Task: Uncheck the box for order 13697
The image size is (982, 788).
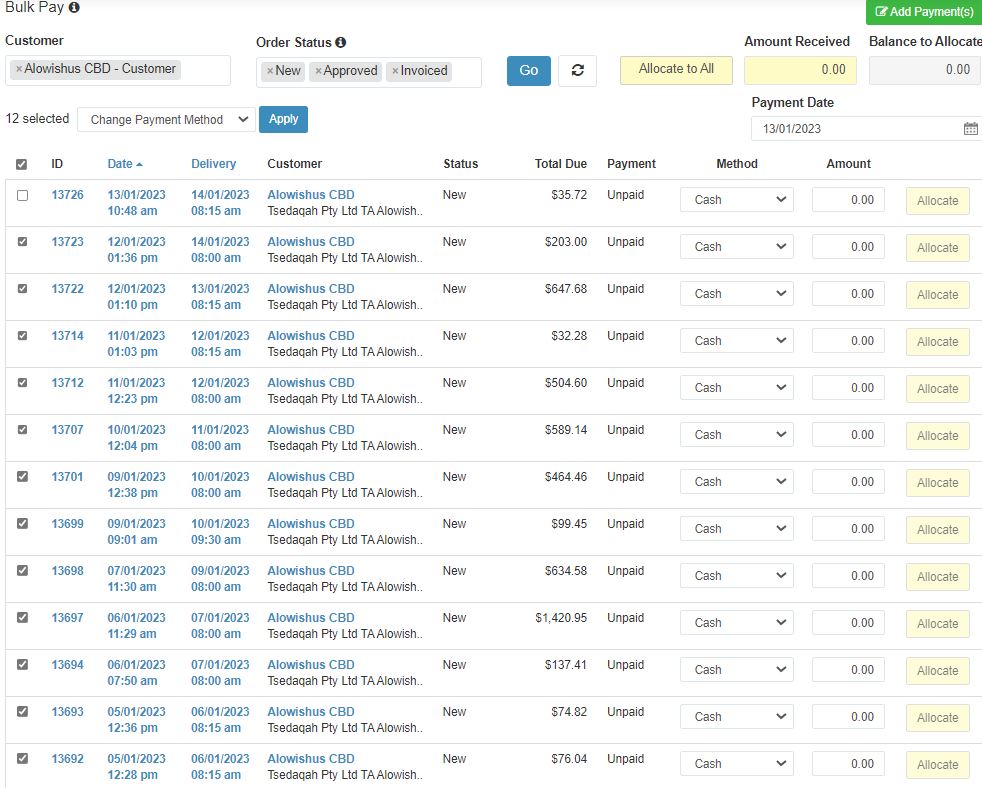Action: coord(23,618)
